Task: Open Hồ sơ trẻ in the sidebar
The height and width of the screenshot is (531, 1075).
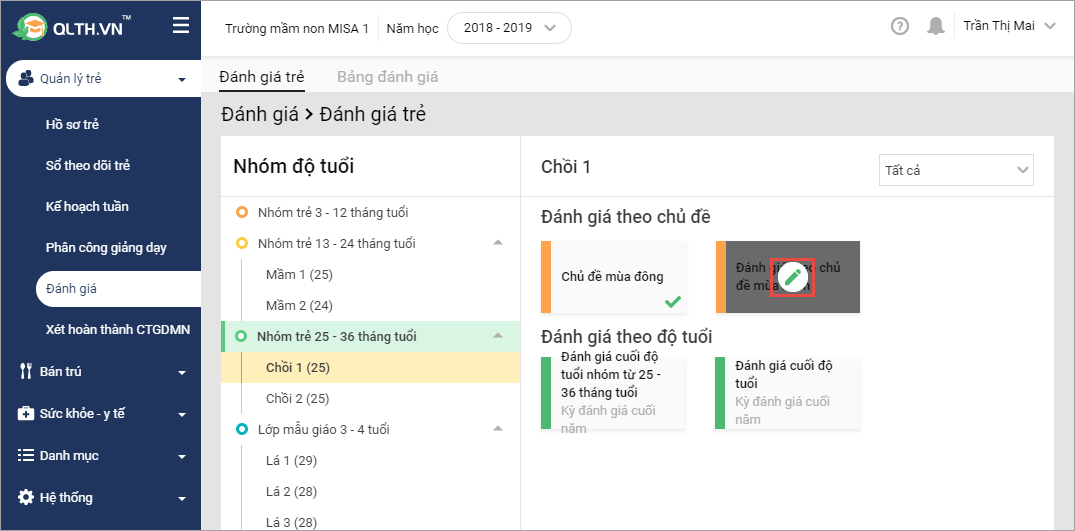Action: click(x=72, y=125)
